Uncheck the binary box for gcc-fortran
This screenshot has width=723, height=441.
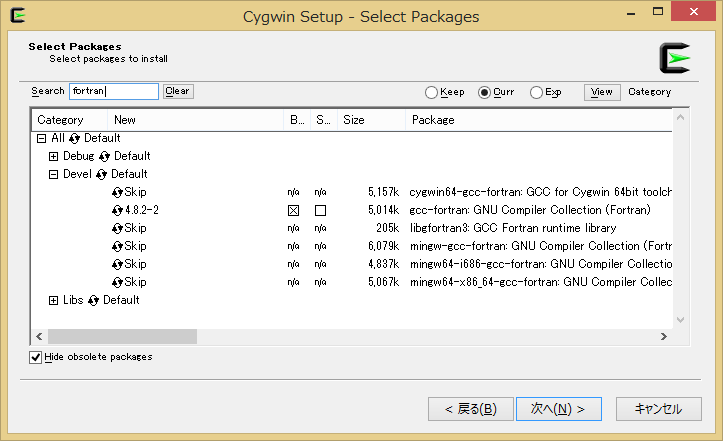293,211
